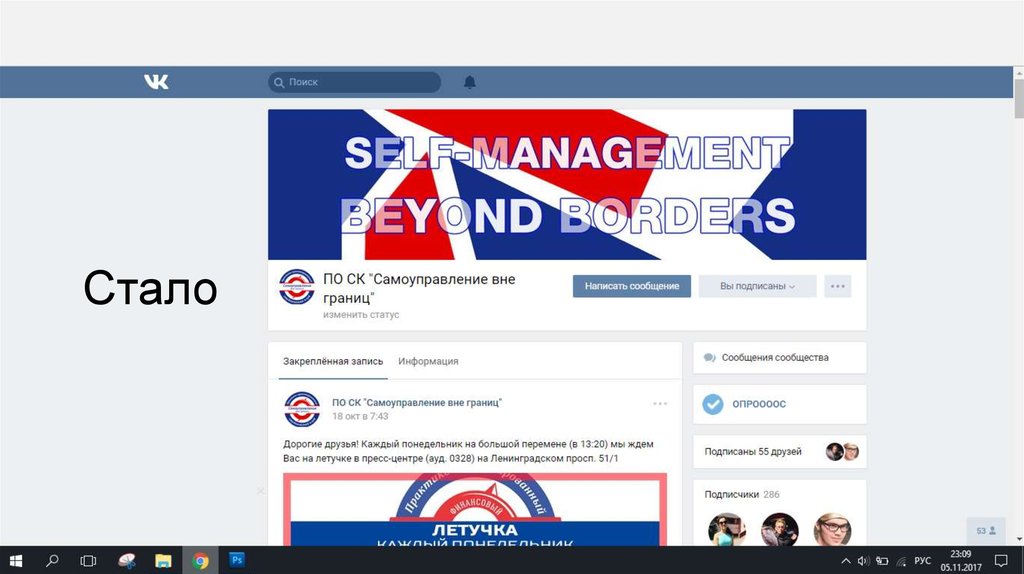The height and width of the screenshot is (574, 1024).
Task: Open the Windows Start menu
Action: click(x=16, y=560)
